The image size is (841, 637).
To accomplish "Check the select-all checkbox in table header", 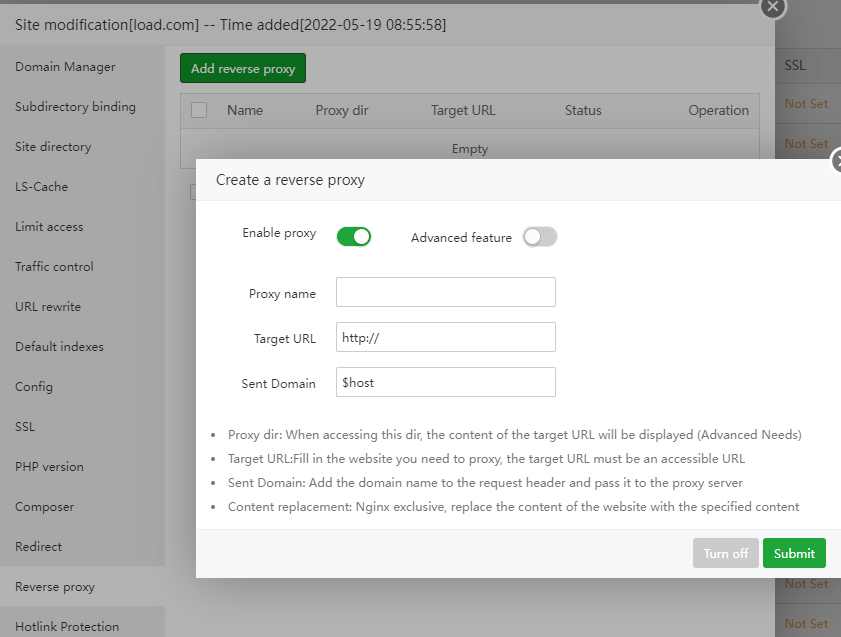I will point(199,110).
